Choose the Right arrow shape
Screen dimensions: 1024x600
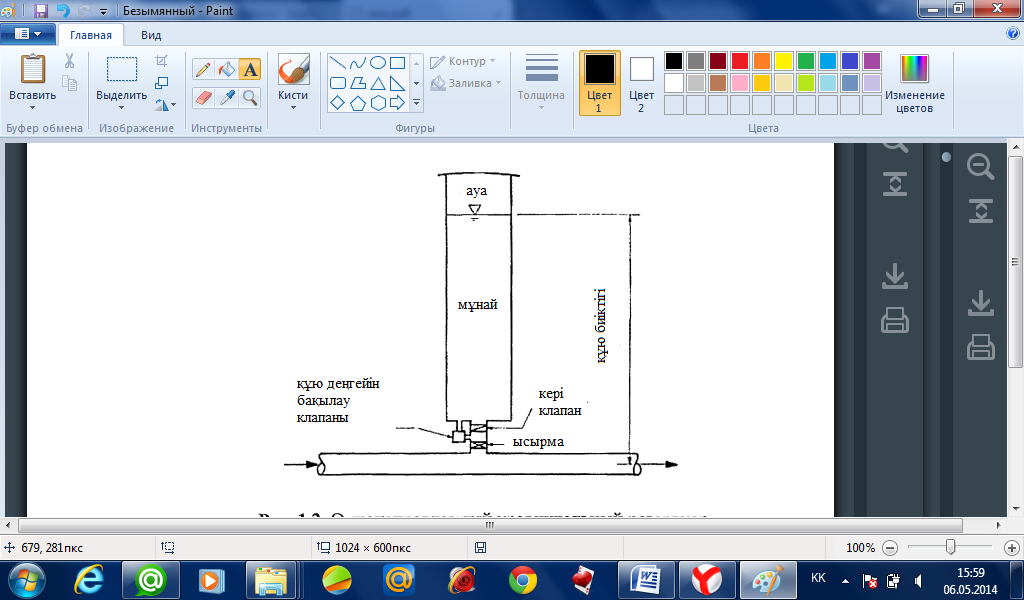click(397, 103)
